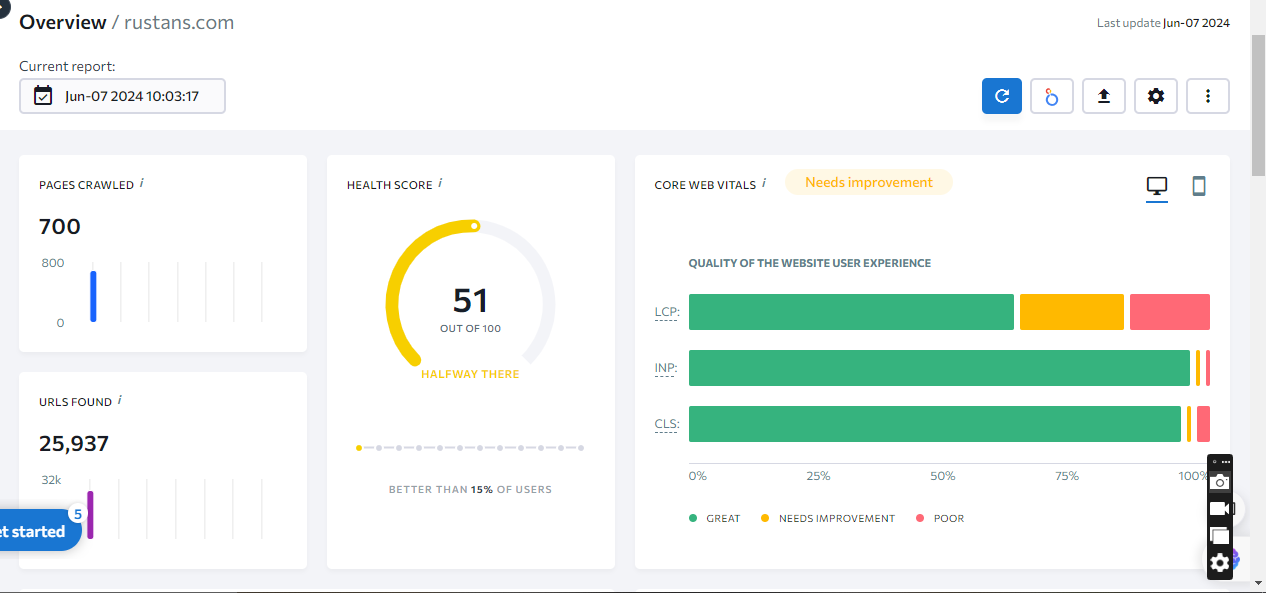Viewport: 1266px width, 593px height.
Task: Click the calendar icon in report selector
Action: click(43, 96)
